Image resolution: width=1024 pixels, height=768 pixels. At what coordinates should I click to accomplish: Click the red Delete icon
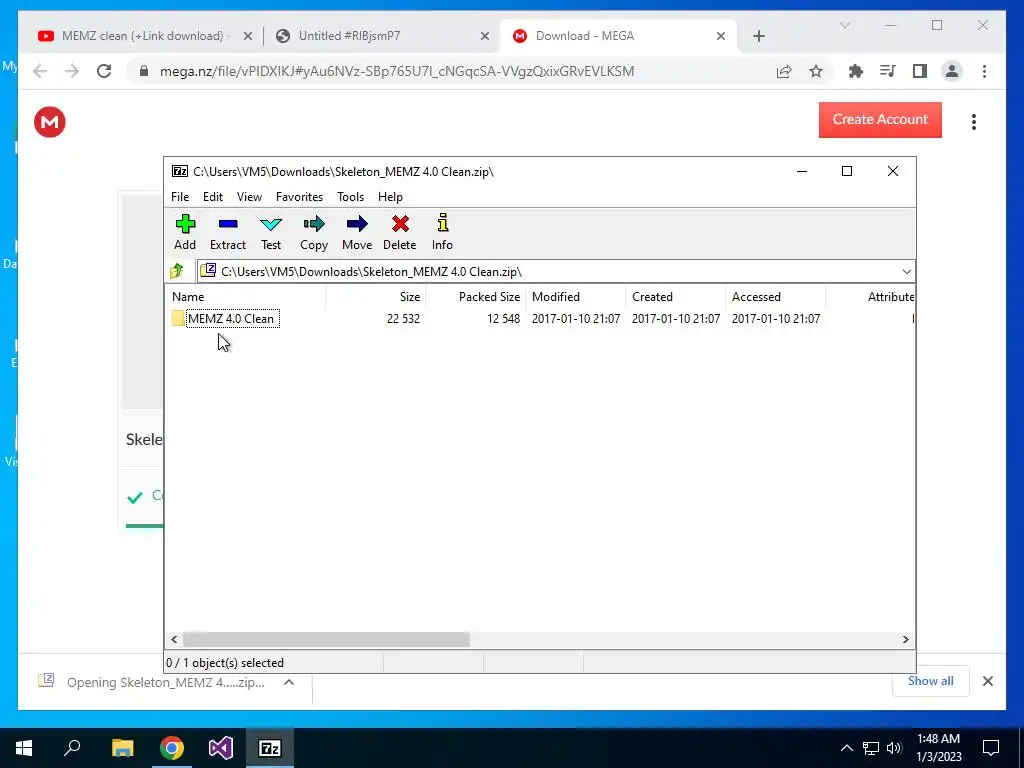pyautogui.click(x=400, y=232)
